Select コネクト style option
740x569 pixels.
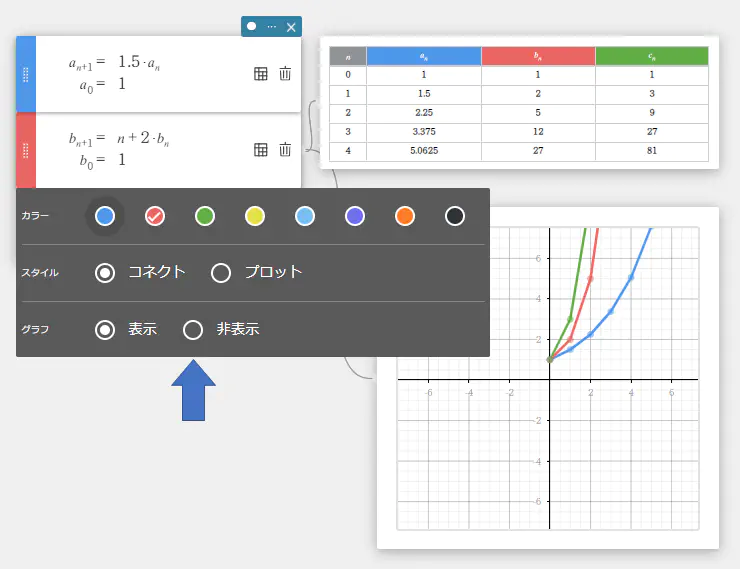[x=105, y=272]
